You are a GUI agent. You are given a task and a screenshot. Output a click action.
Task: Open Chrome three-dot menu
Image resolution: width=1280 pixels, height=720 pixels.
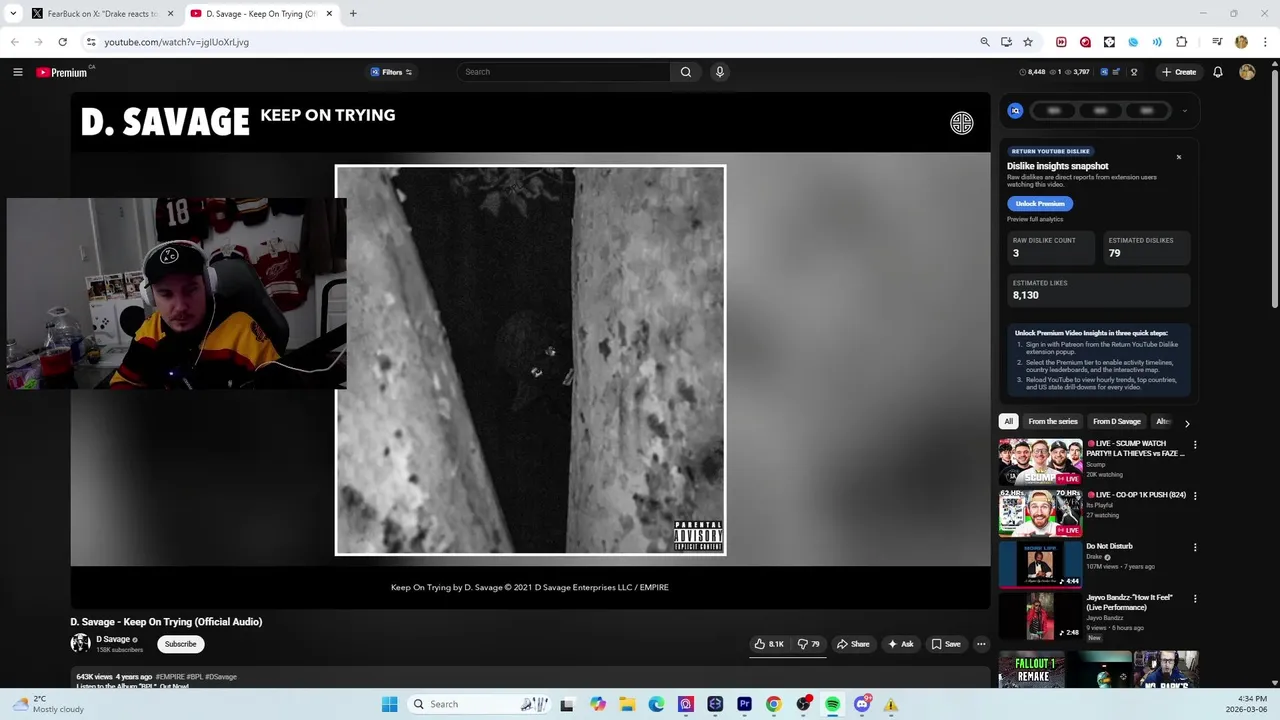(x=1266, y=42)
